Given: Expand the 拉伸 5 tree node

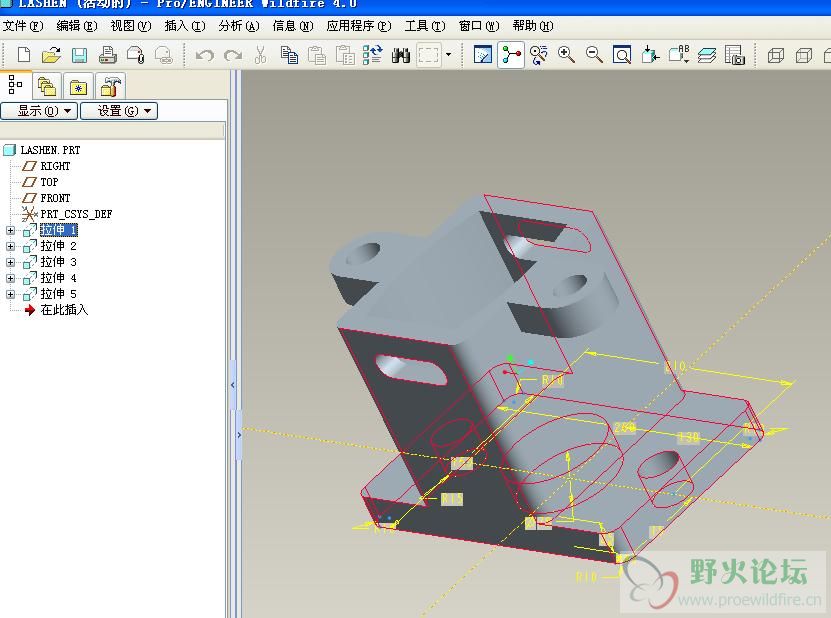Looking at the screenshot, I should 10,294.
